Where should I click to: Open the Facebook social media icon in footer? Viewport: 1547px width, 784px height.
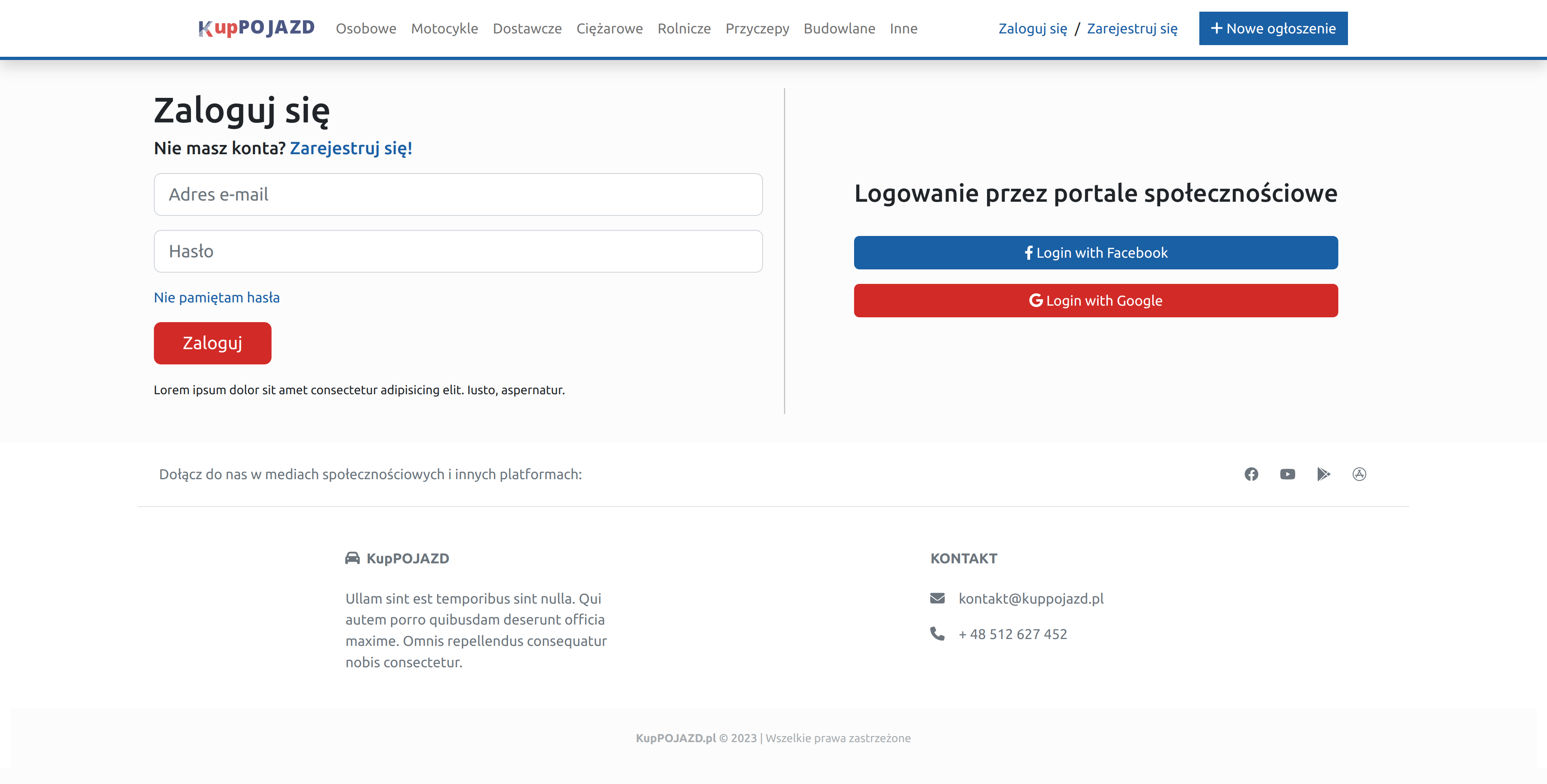point(1251,474)
